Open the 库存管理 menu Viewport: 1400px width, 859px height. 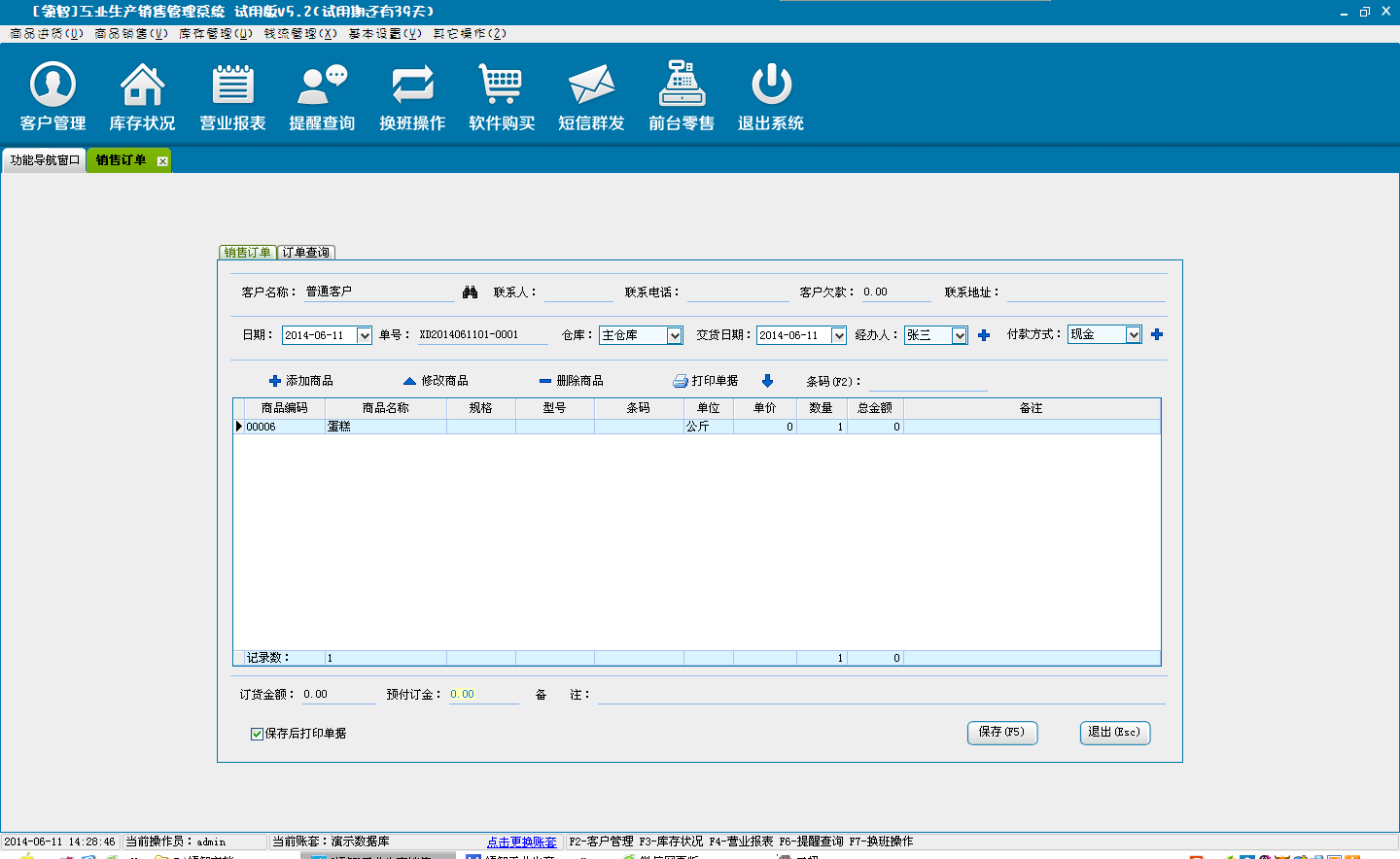click(x=215, y=33)
